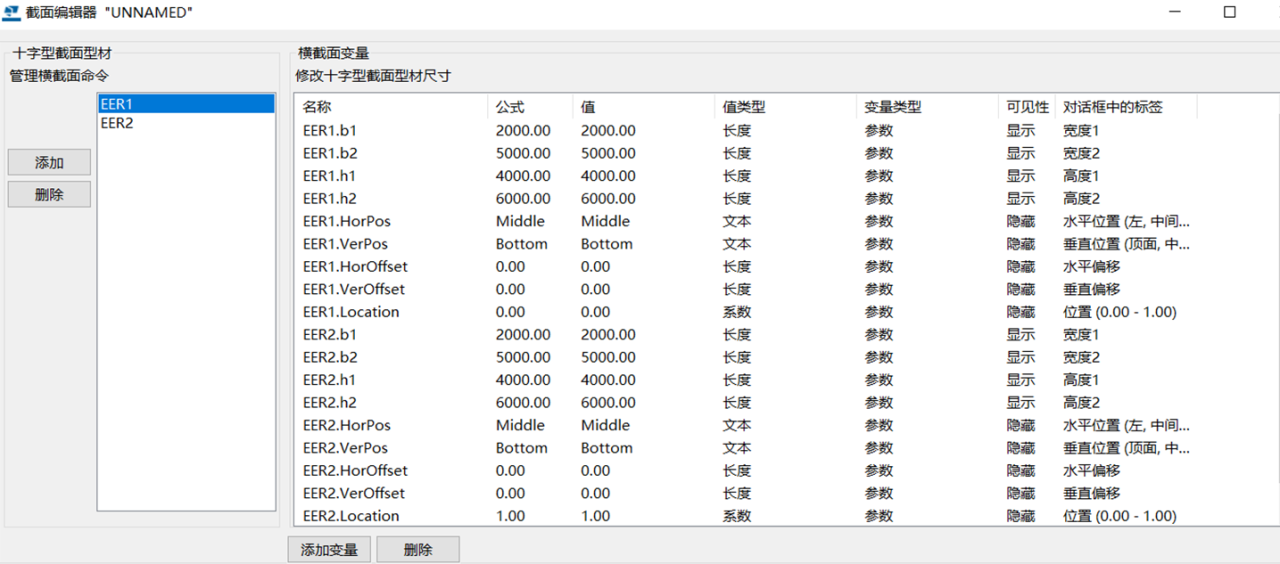
Task: Toggle visibility cell 隐藏 for EER2.Location
Action: [1020, 516]
